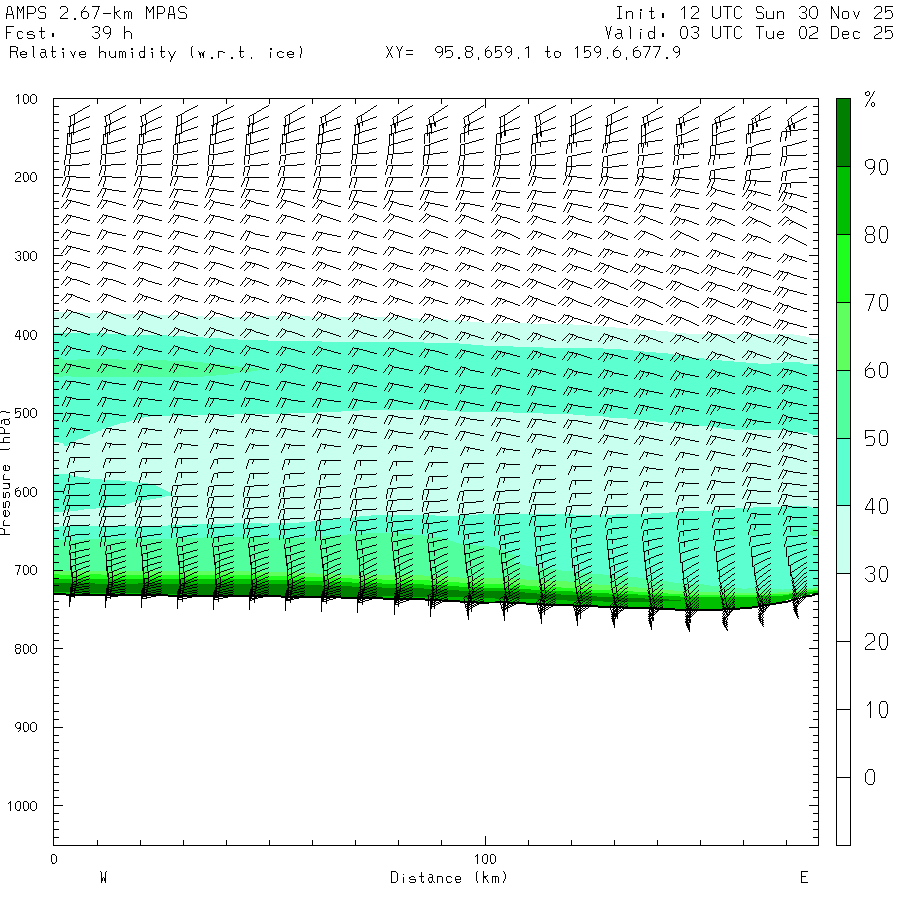Click the colorbar label 0
Screen dimensions: 900x900
(x=870, y=778)
